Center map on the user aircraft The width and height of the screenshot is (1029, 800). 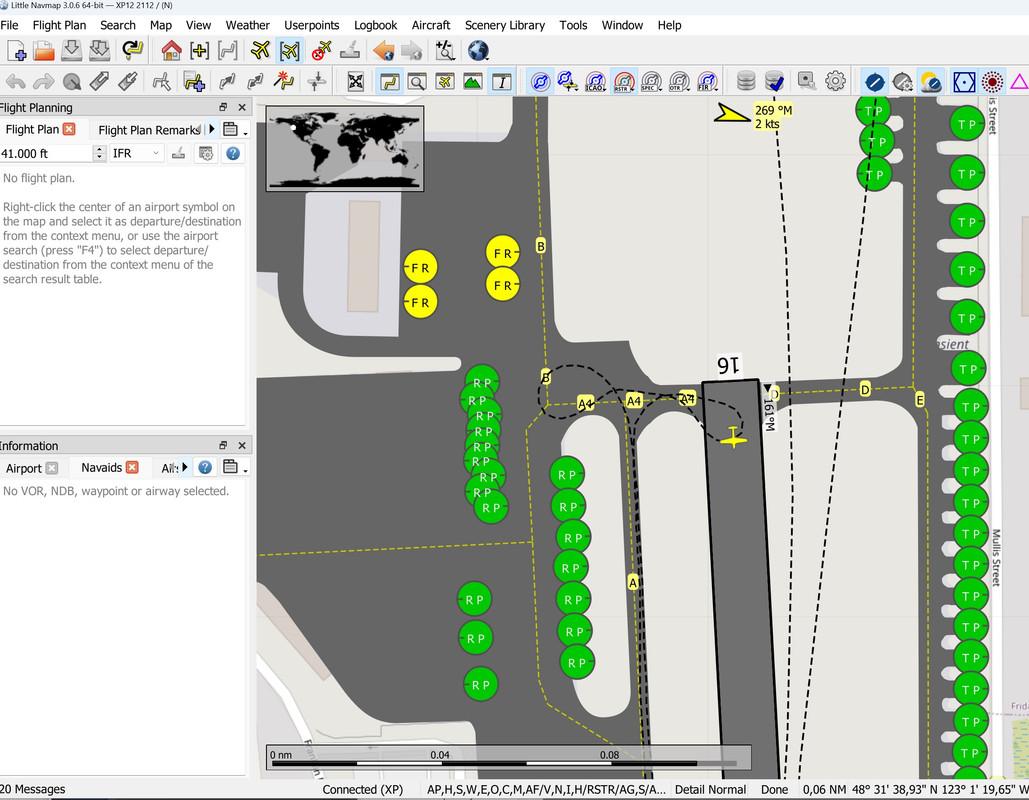[x=261, y=51]
